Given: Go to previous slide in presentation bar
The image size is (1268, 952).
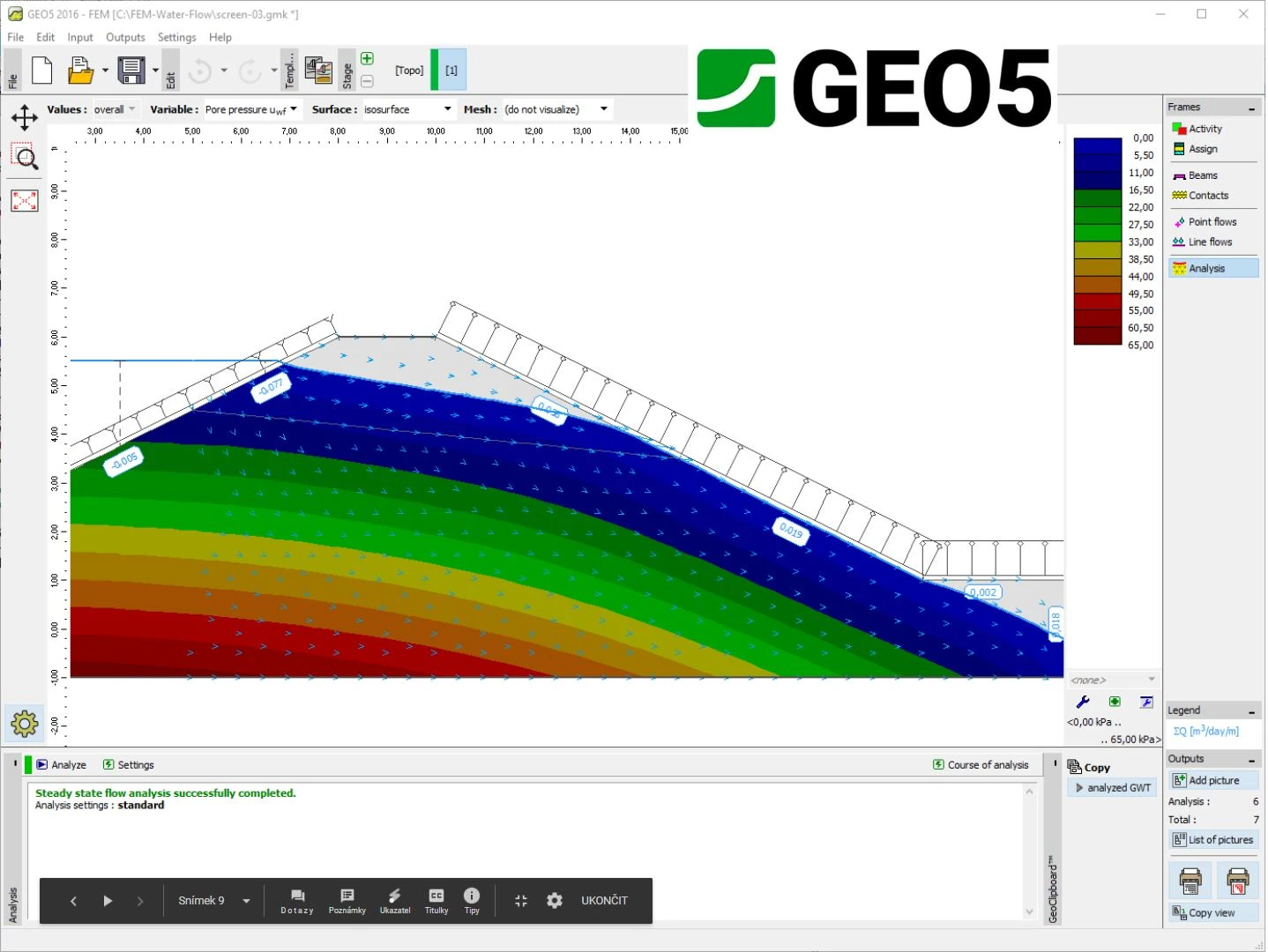Looking at the screenshot, I should (x=74, y=901).
